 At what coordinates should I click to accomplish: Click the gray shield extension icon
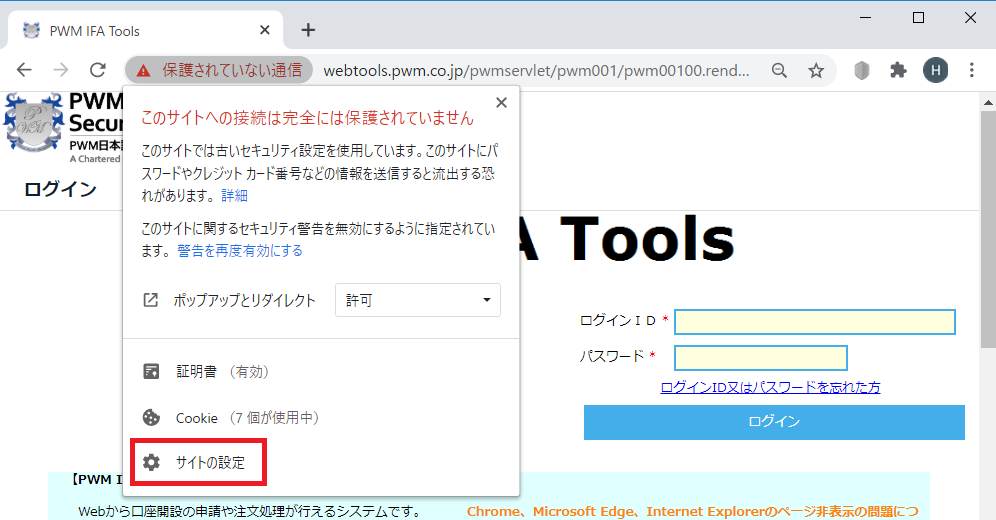(x=861, y=70)
